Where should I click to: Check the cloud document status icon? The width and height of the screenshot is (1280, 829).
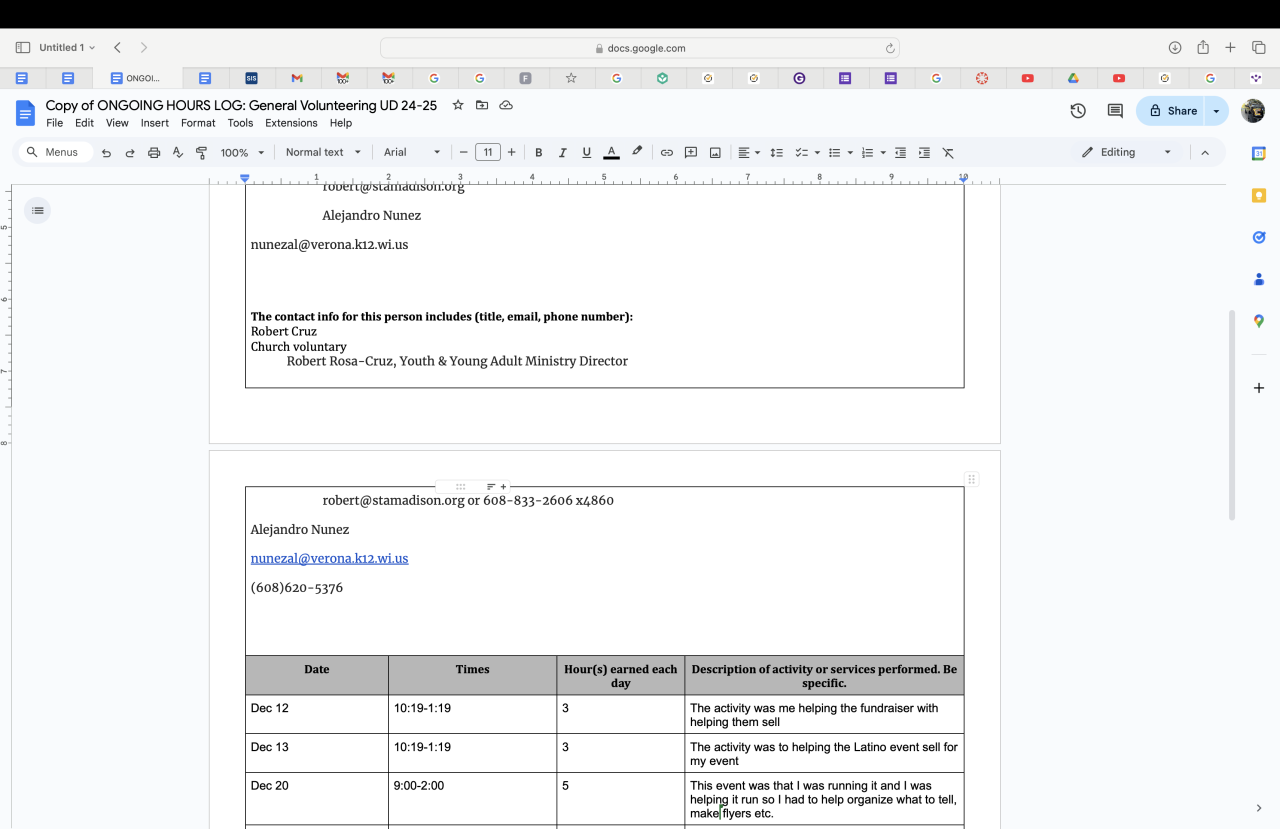point(506,105)
